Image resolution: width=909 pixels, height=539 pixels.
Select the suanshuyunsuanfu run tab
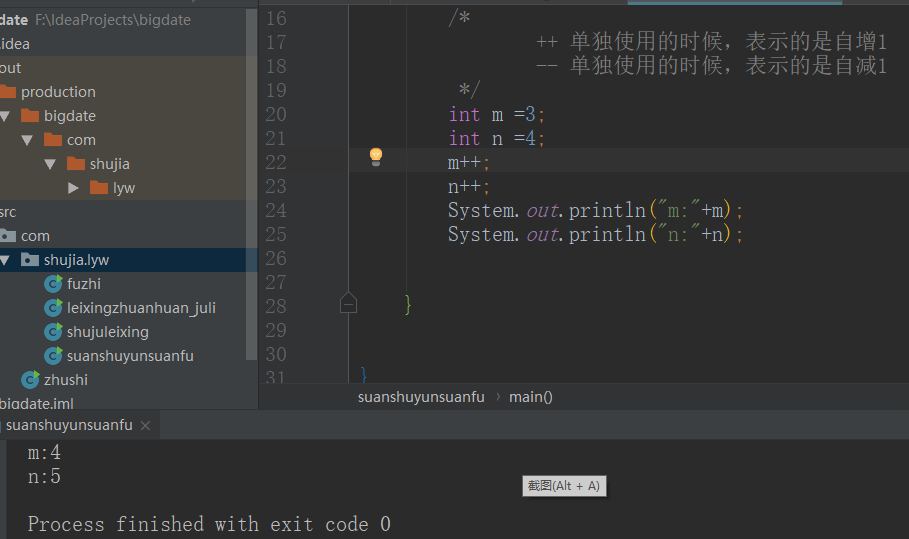[69, 425]
